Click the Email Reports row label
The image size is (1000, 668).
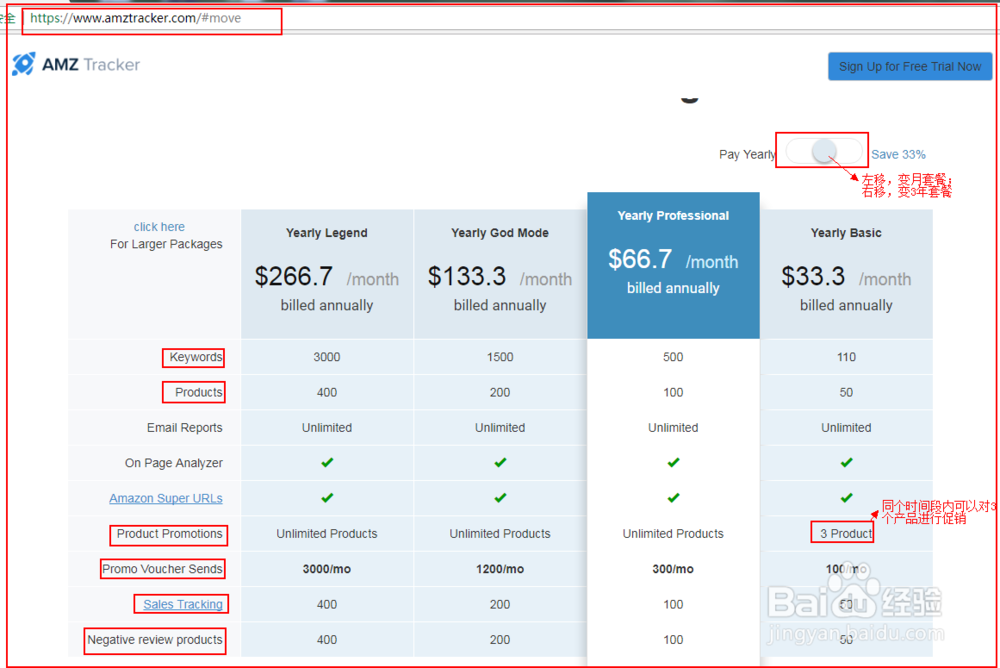coord(184,427)
